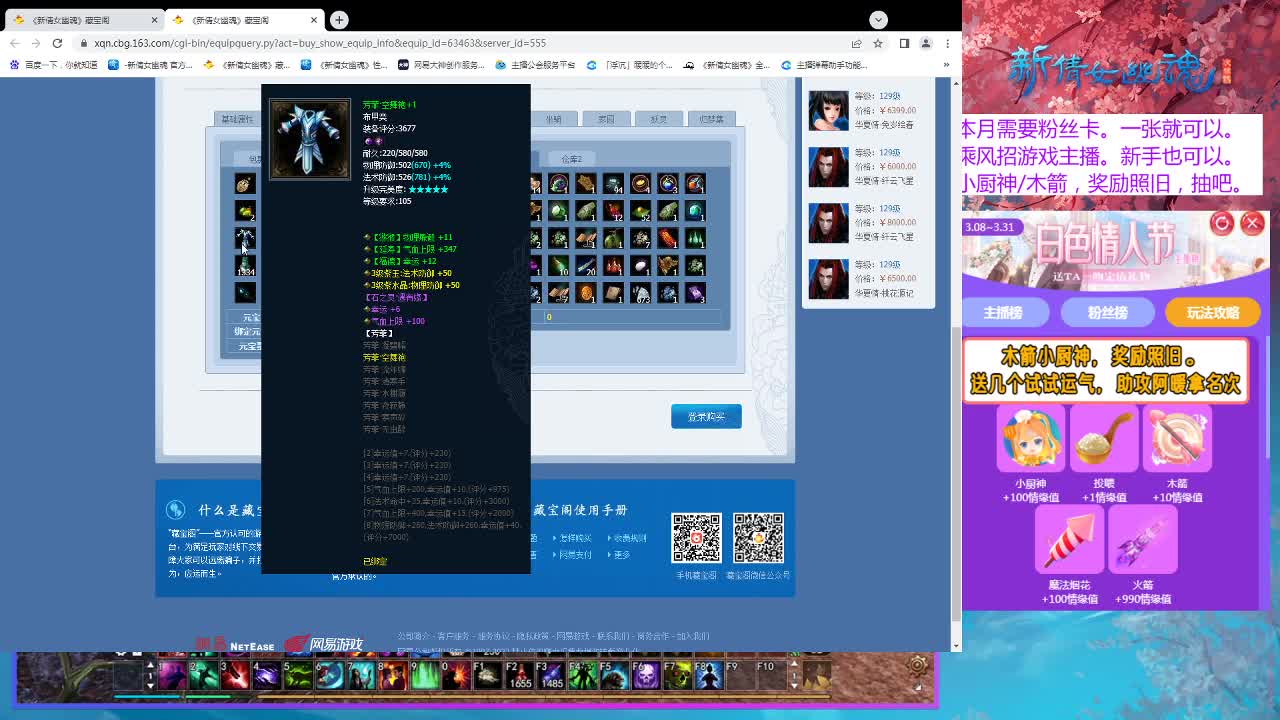
Task: Click the 登录购买 button
Action: [706, 417]
